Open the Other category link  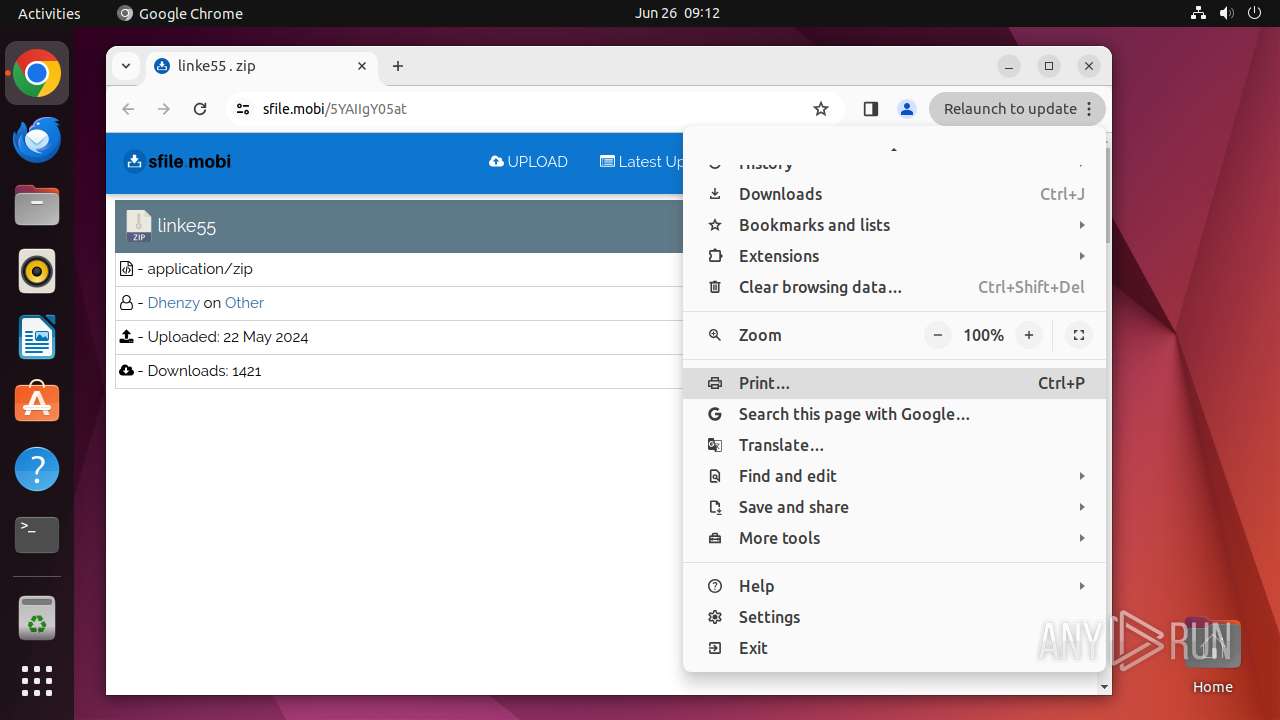(x=244, y=303)
